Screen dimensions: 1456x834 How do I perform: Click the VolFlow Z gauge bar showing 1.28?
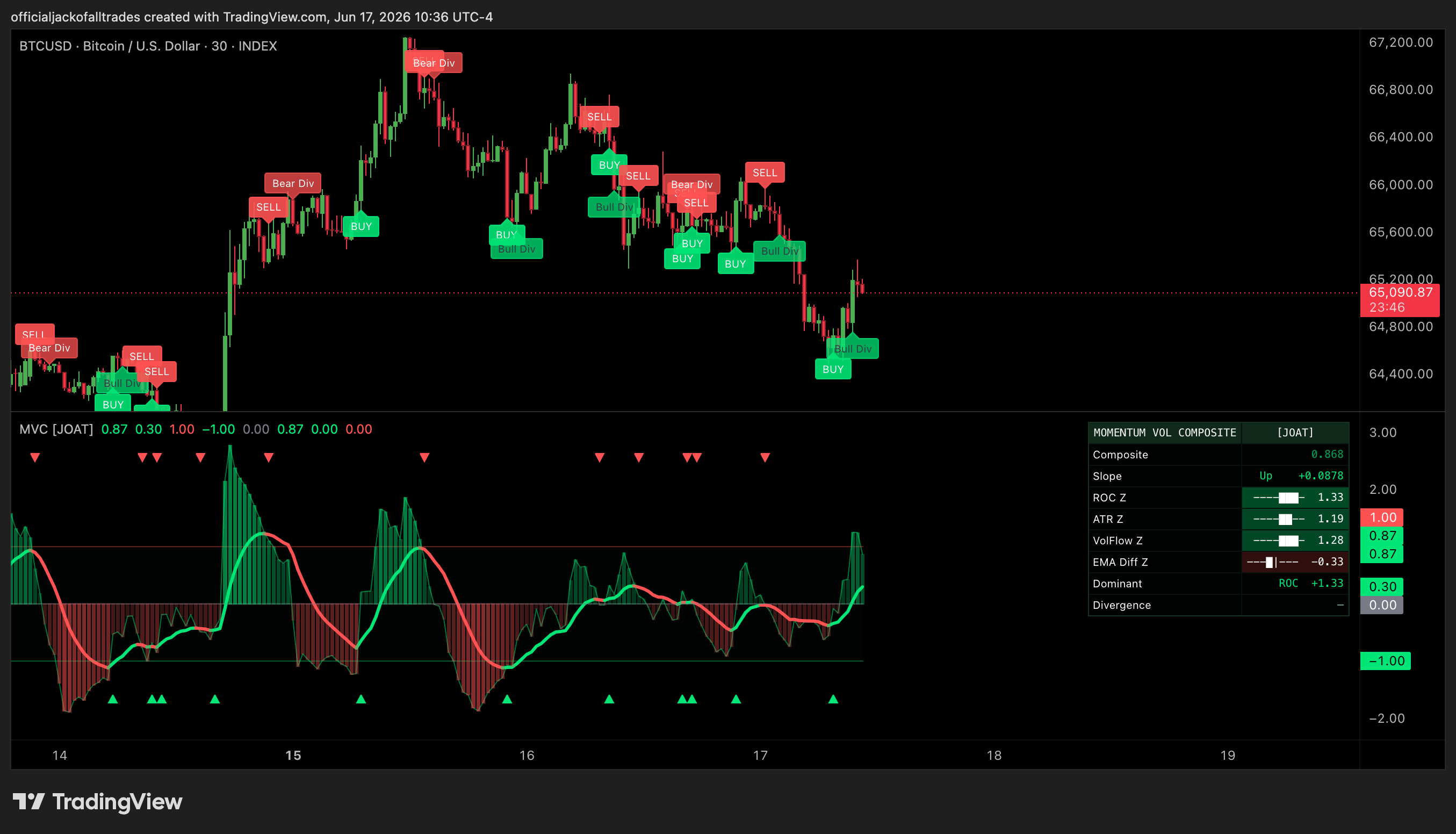(x=1295, y=540)
